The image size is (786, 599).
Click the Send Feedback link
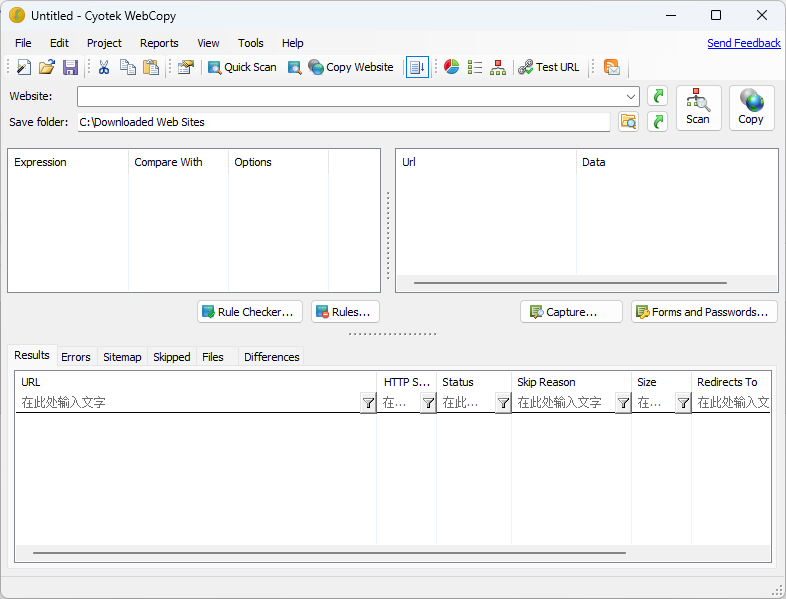[x=743, y=43]
